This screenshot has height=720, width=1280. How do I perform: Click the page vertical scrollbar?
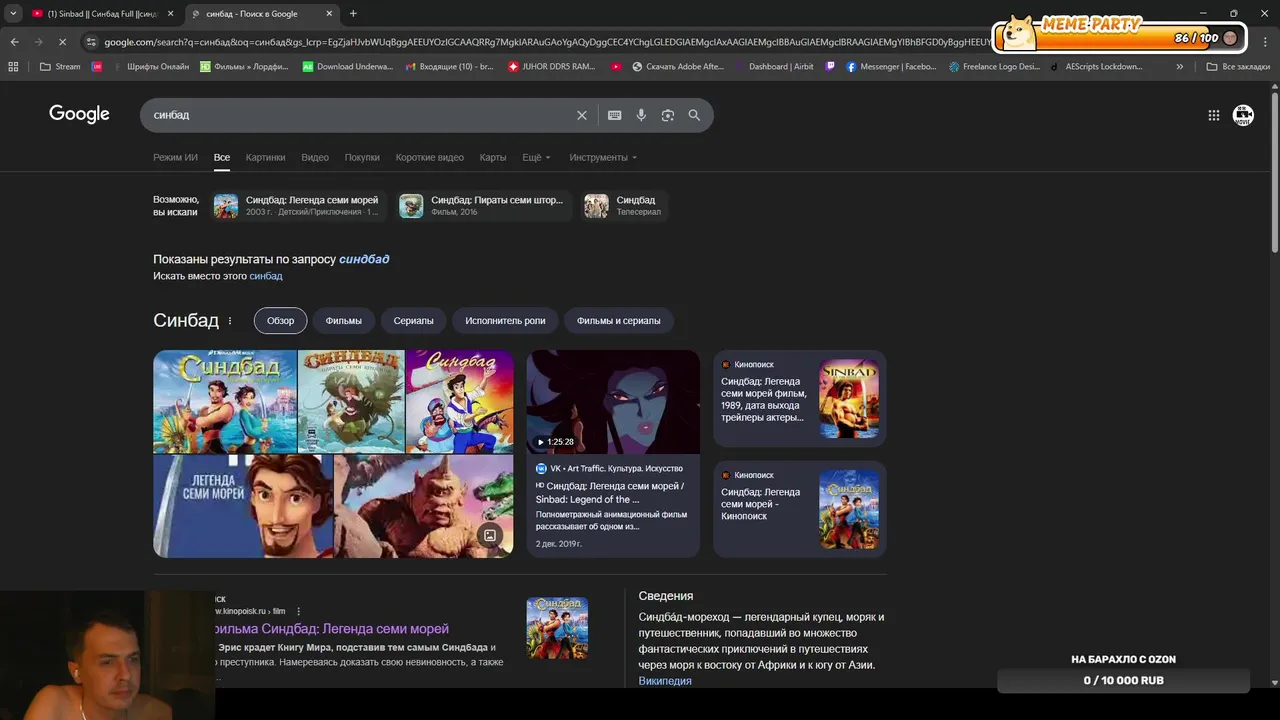(1274, 170)
